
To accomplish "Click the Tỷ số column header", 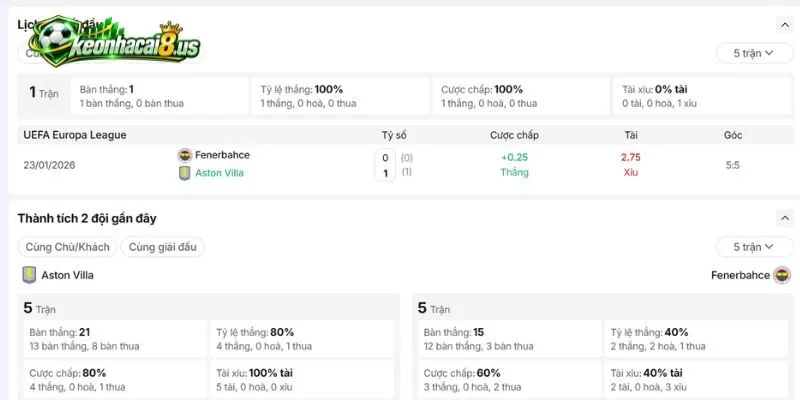I will click(x=394, y=135).
